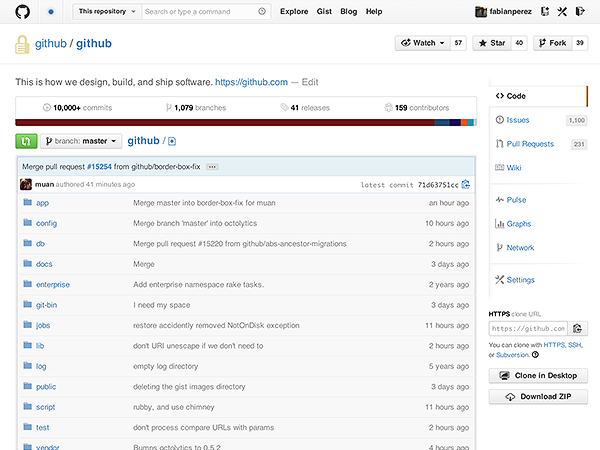This screenshot has height=450, width=600.
Task: Click fabianperez user avatar
Action: point(481,11)
